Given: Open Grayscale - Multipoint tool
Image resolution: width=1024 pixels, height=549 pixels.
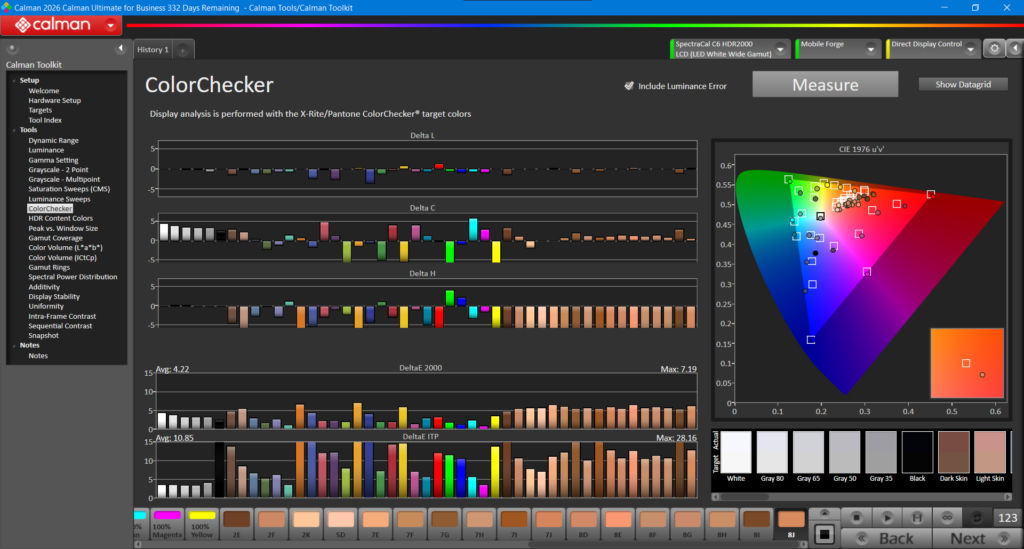Looking at the screenshot, I should coord(64,179).
